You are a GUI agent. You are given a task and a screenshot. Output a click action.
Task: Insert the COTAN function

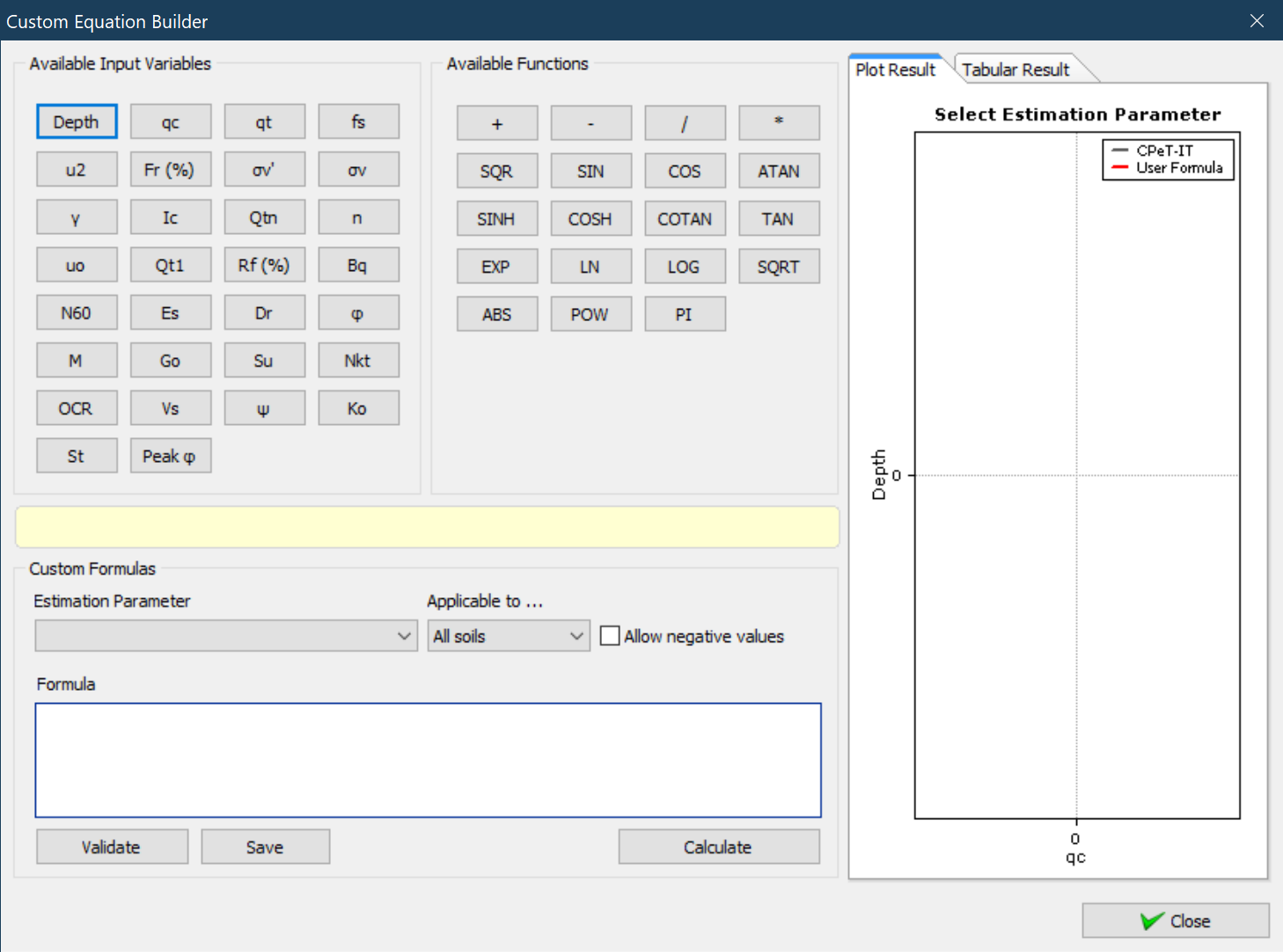685,219
